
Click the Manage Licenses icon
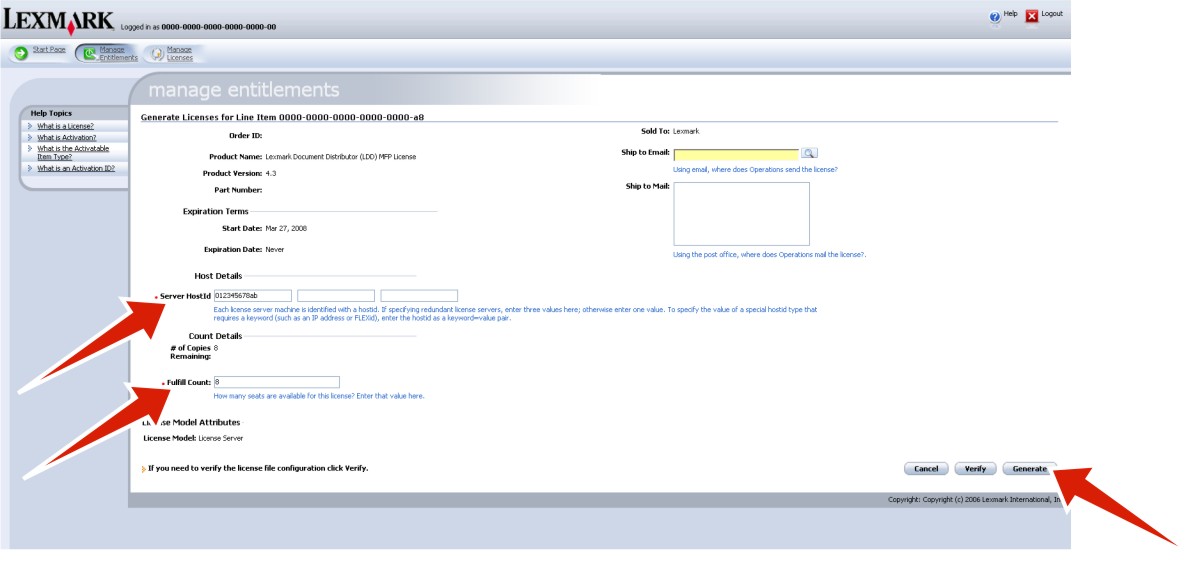pos(157,53)
